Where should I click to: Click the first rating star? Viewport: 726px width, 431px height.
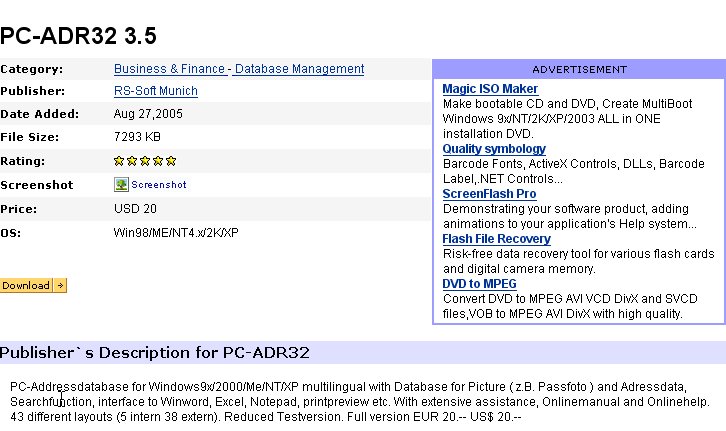click(x=119, y=160)
